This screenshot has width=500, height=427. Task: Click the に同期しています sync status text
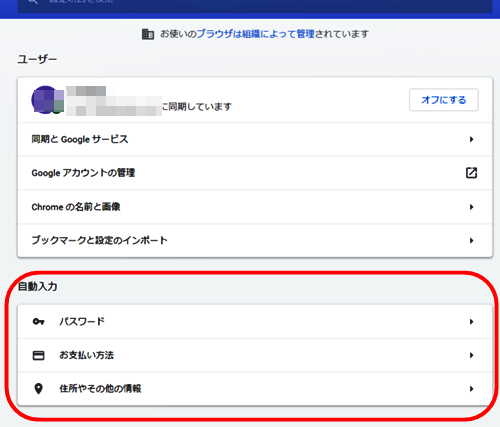click(x=197, y=107)
